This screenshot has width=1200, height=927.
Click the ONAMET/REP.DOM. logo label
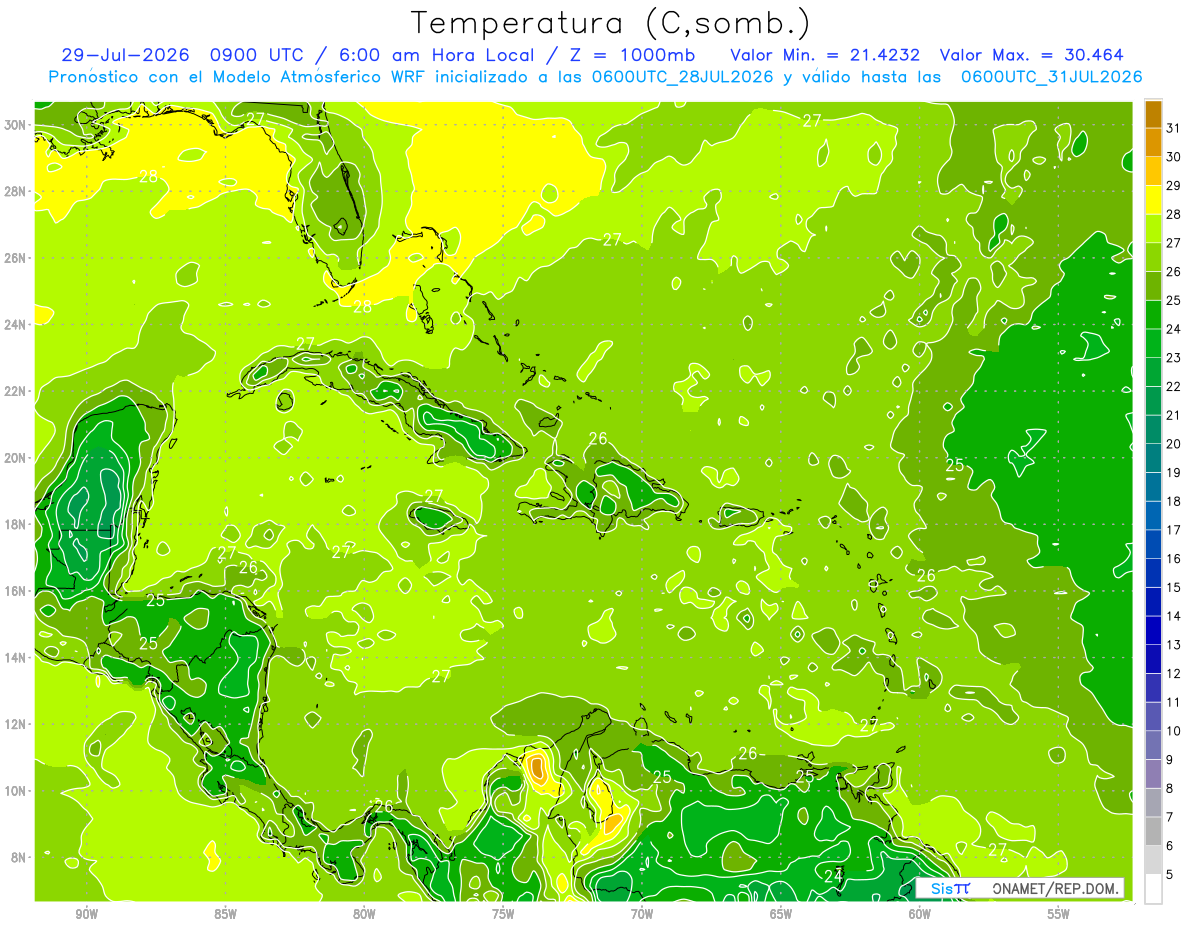tap(1056, 888)
